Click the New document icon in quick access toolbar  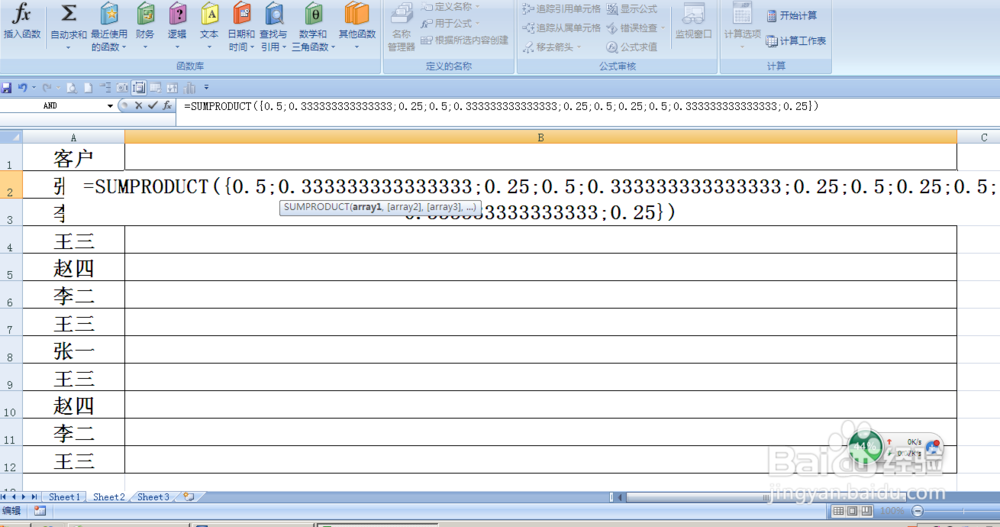coord(88,87)
